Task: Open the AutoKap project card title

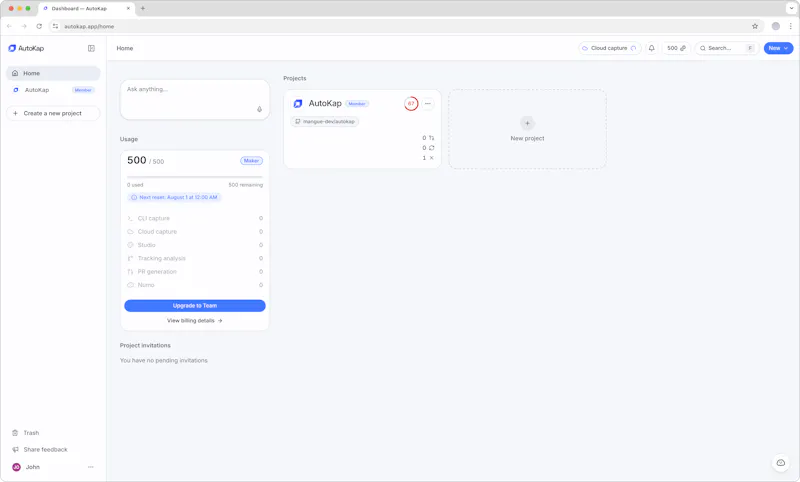Action: [325, 104]
